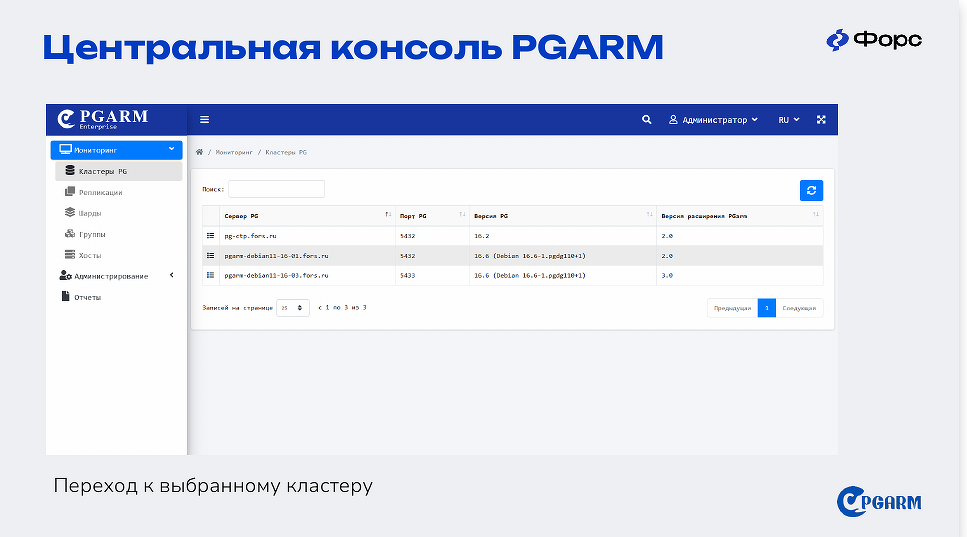Click the Предыдущая pagination button
967x537 pixels.
pyautogui.click(x=732, y=308)
